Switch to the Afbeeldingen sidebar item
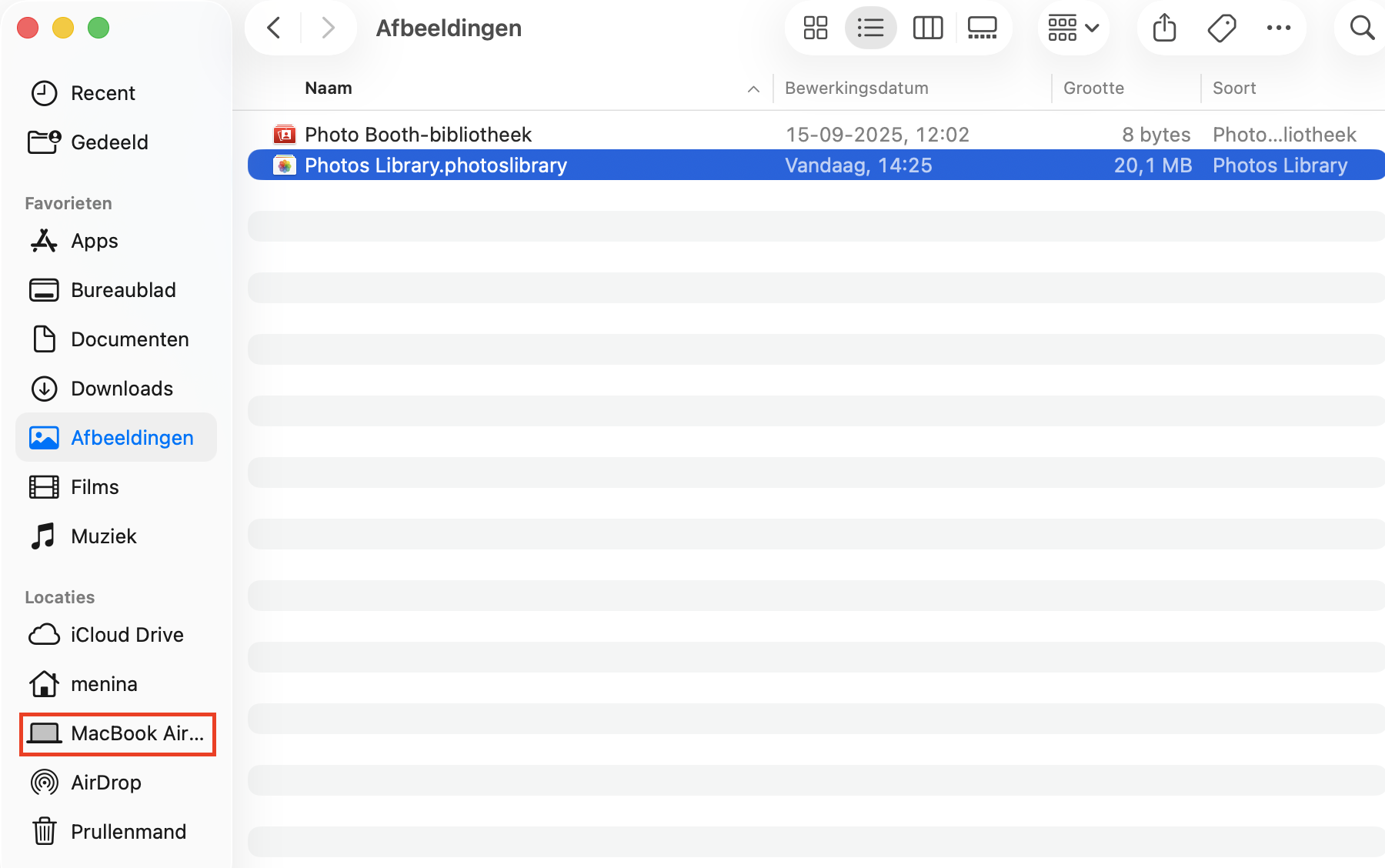Viewport: 1385px width, 868px height. 132,437
